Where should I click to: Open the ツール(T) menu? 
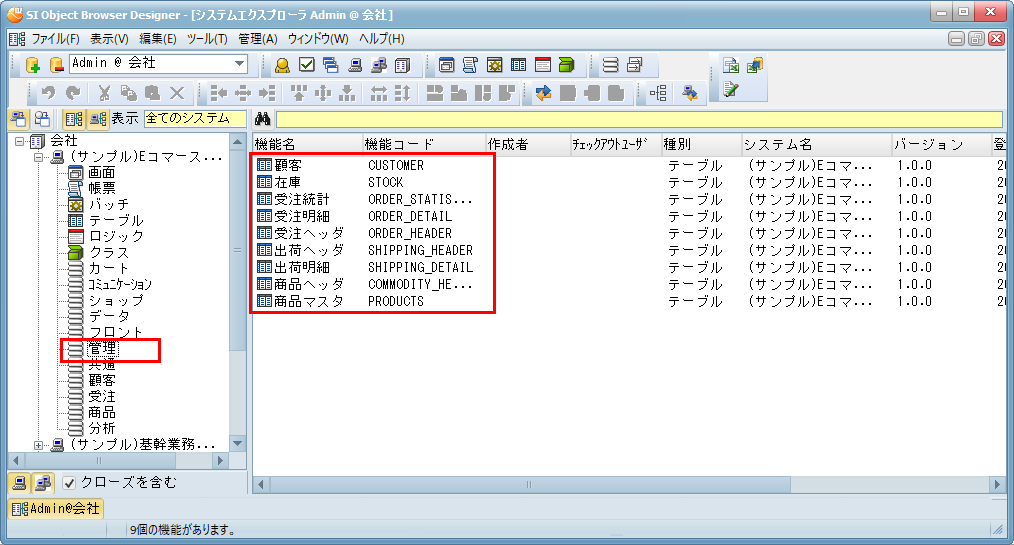tap(207, 38)
